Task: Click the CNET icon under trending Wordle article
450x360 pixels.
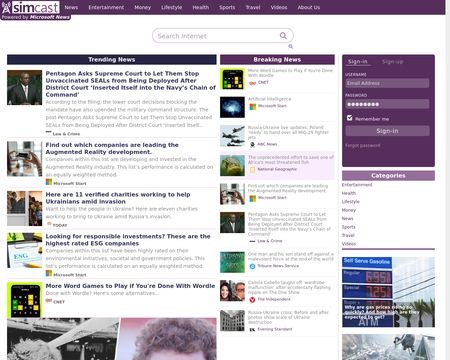Action: 49,301
